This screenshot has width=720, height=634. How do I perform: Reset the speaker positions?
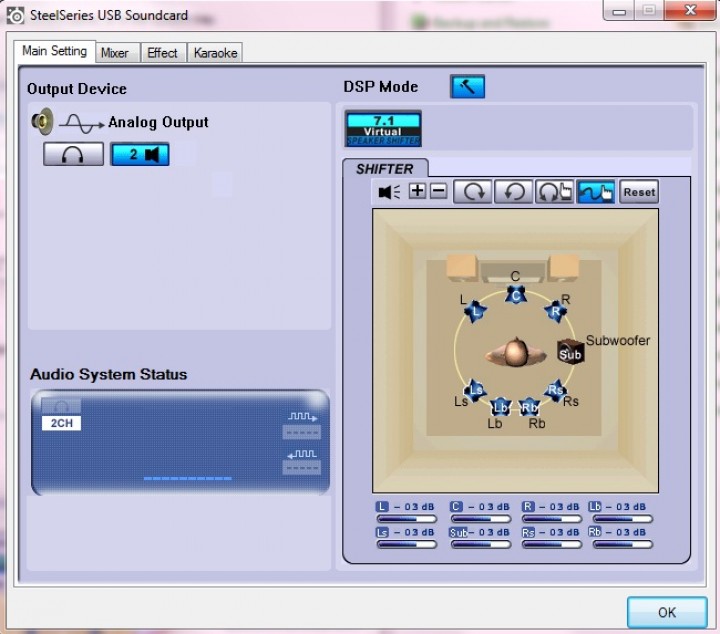pos(639,192)
